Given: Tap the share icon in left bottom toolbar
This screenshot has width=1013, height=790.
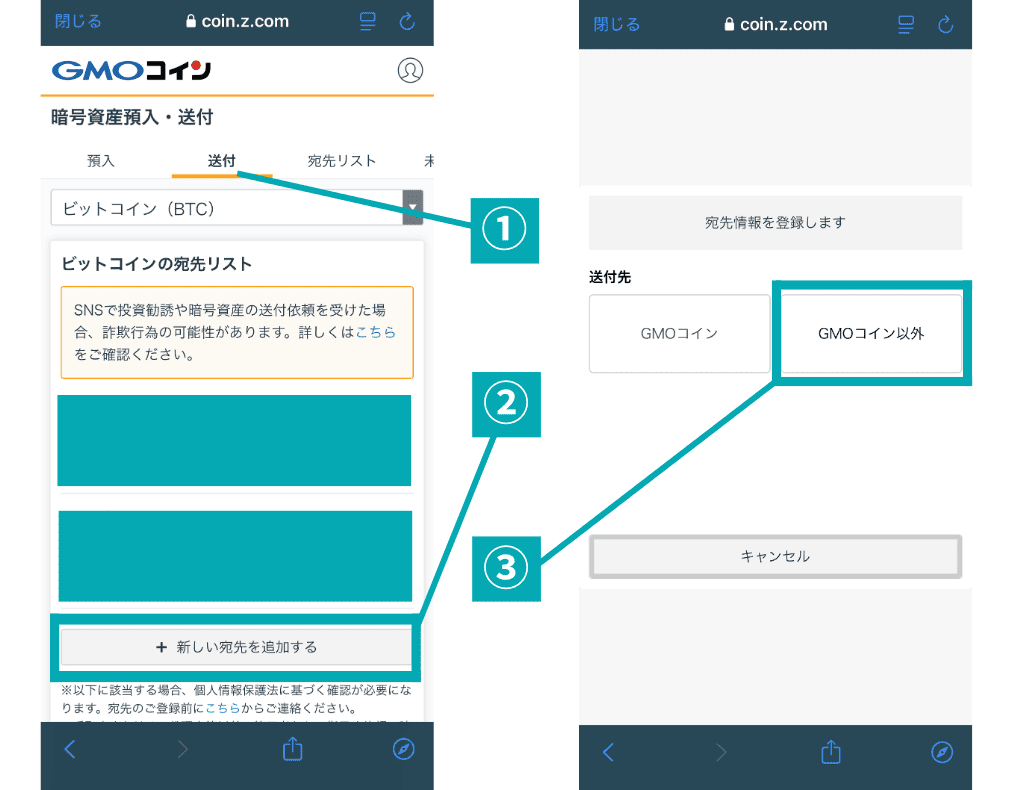Looking at the screenshot, I should point(292,749).
